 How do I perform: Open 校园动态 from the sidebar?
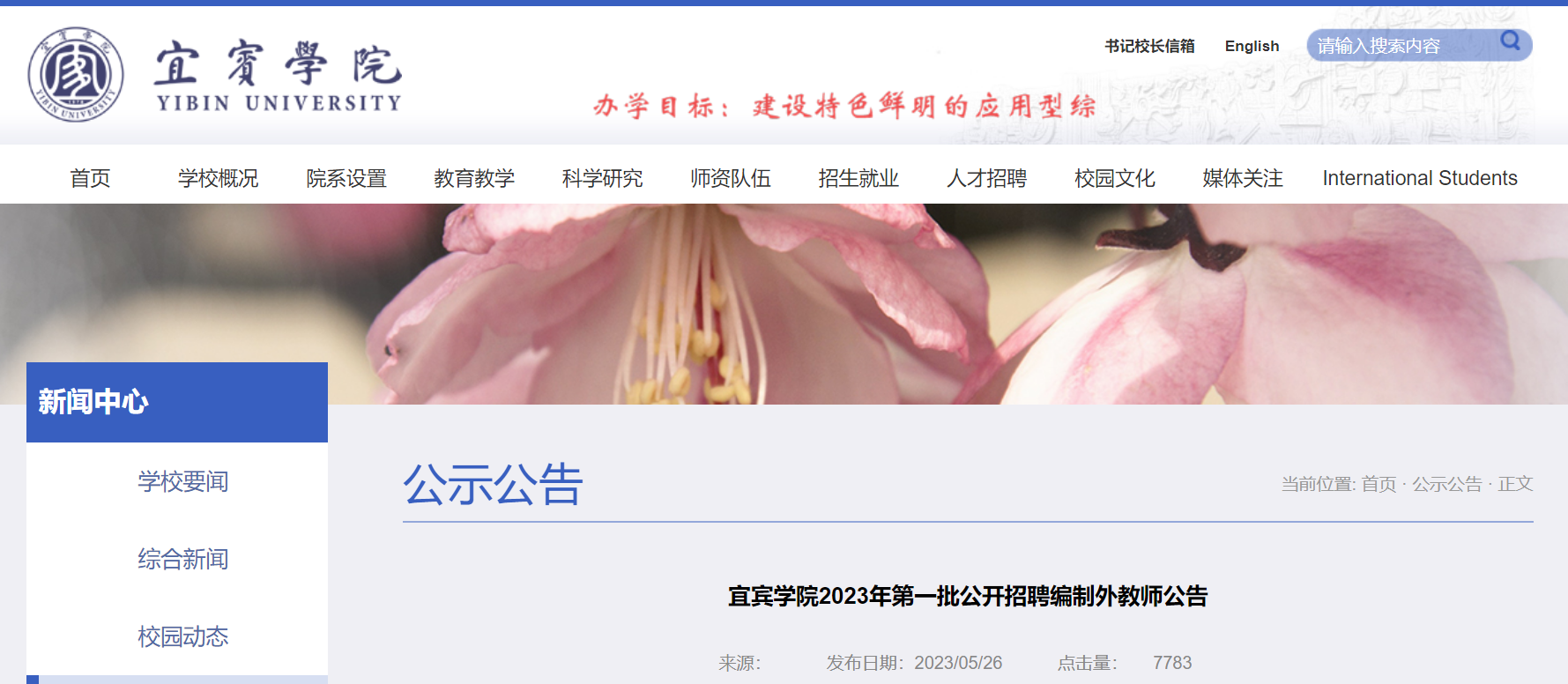click(x=183, y=636)
